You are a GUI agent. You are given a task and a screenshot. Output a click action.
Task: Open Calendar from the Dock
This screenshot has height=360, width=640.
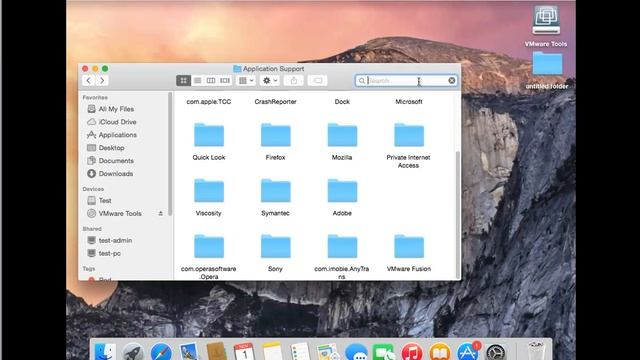click(244, 351)
